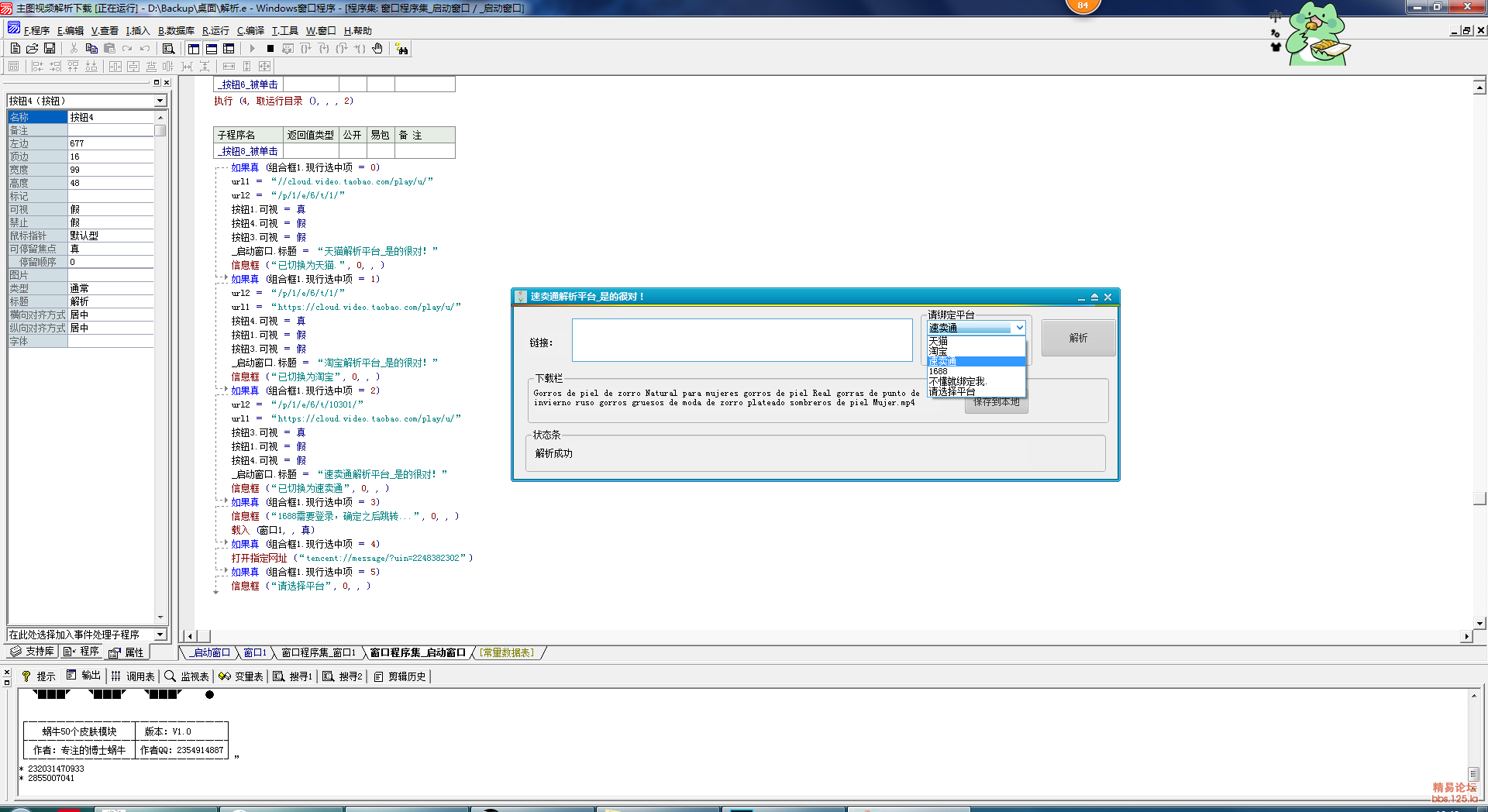This screenshot has width=1488, height=812.
Task: Select 淘宝 from the platform dropdown list
Action: coord(938,351)
